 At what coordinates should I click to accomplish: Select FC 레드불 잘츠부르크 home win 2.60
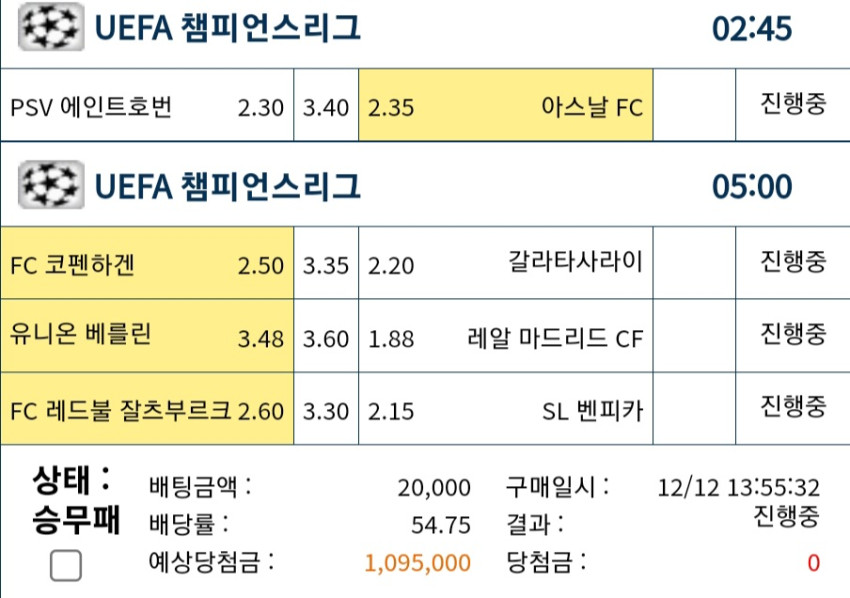click(x=147, y=408)
